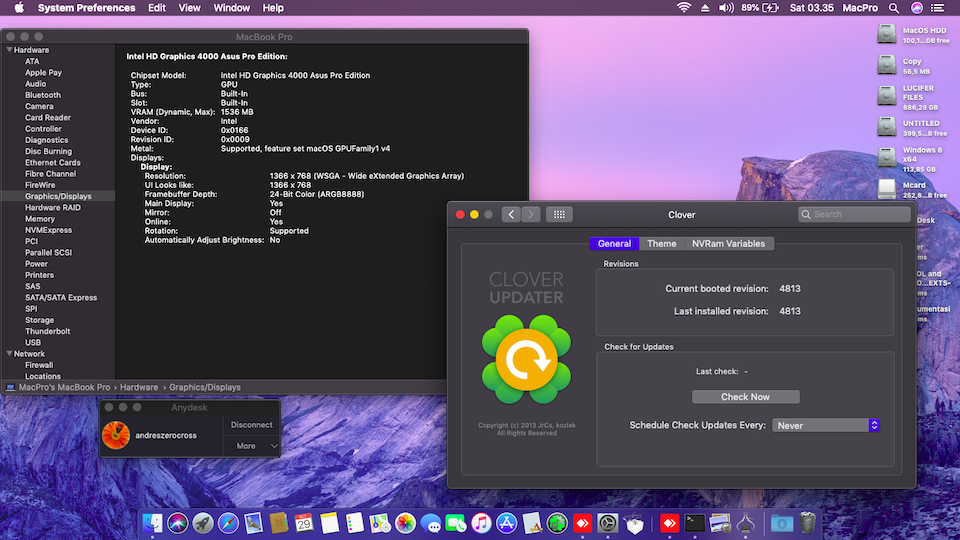This screenshot has width=960, height=540.
Task: Switch to the General tab
Action: pos(614,244)
